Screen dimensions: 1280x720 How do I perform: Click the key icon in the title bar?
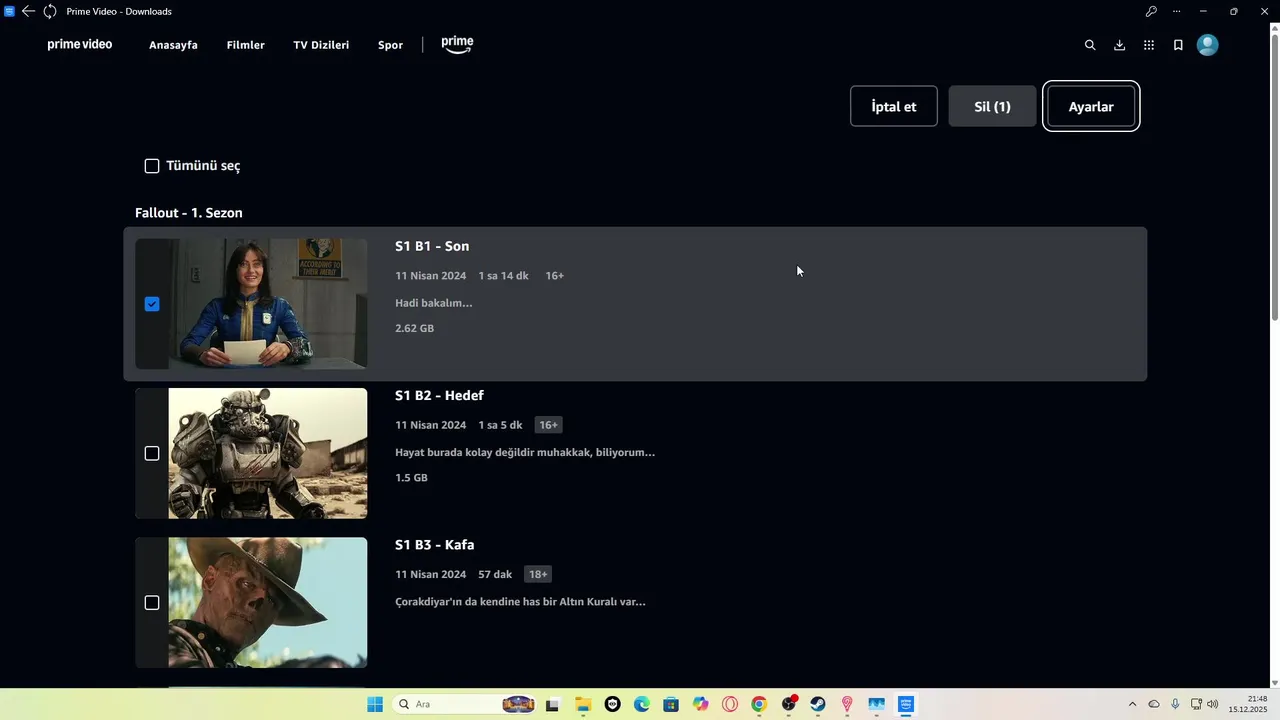coord(1151,11)
